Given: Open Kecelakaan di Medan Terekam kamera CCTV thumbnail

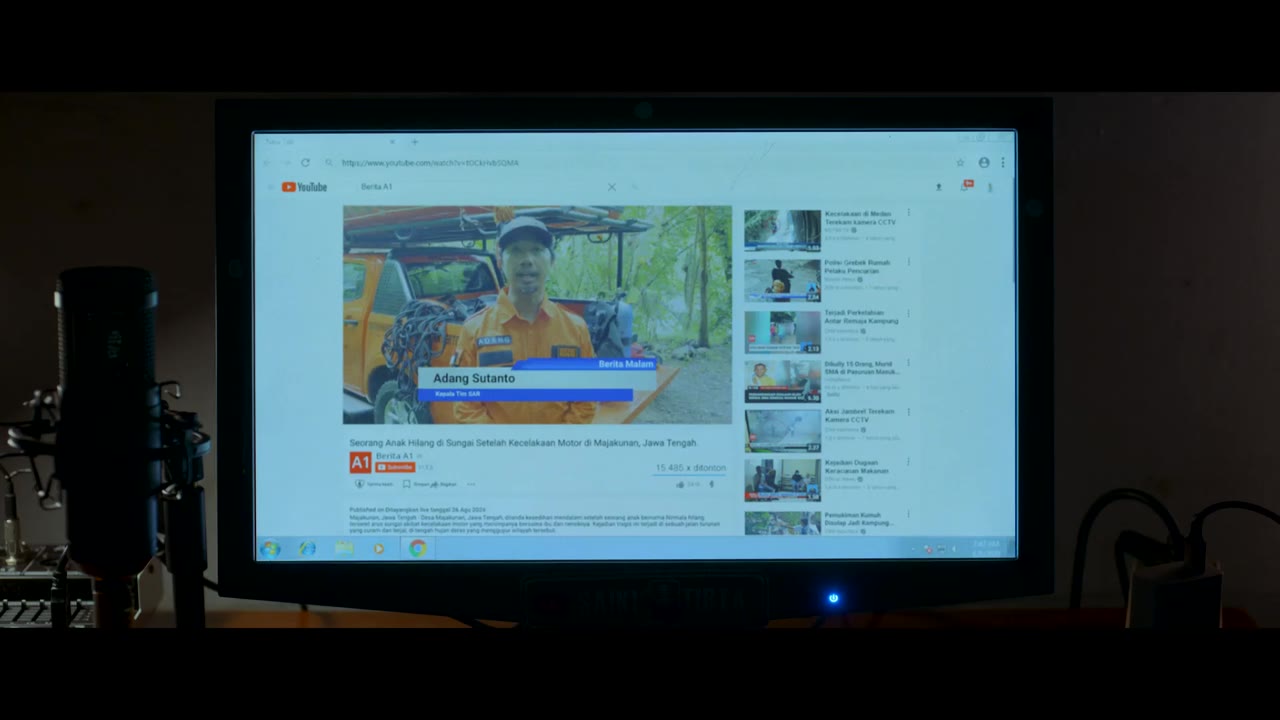Looking at the screenshot, I should click(782, 230).
